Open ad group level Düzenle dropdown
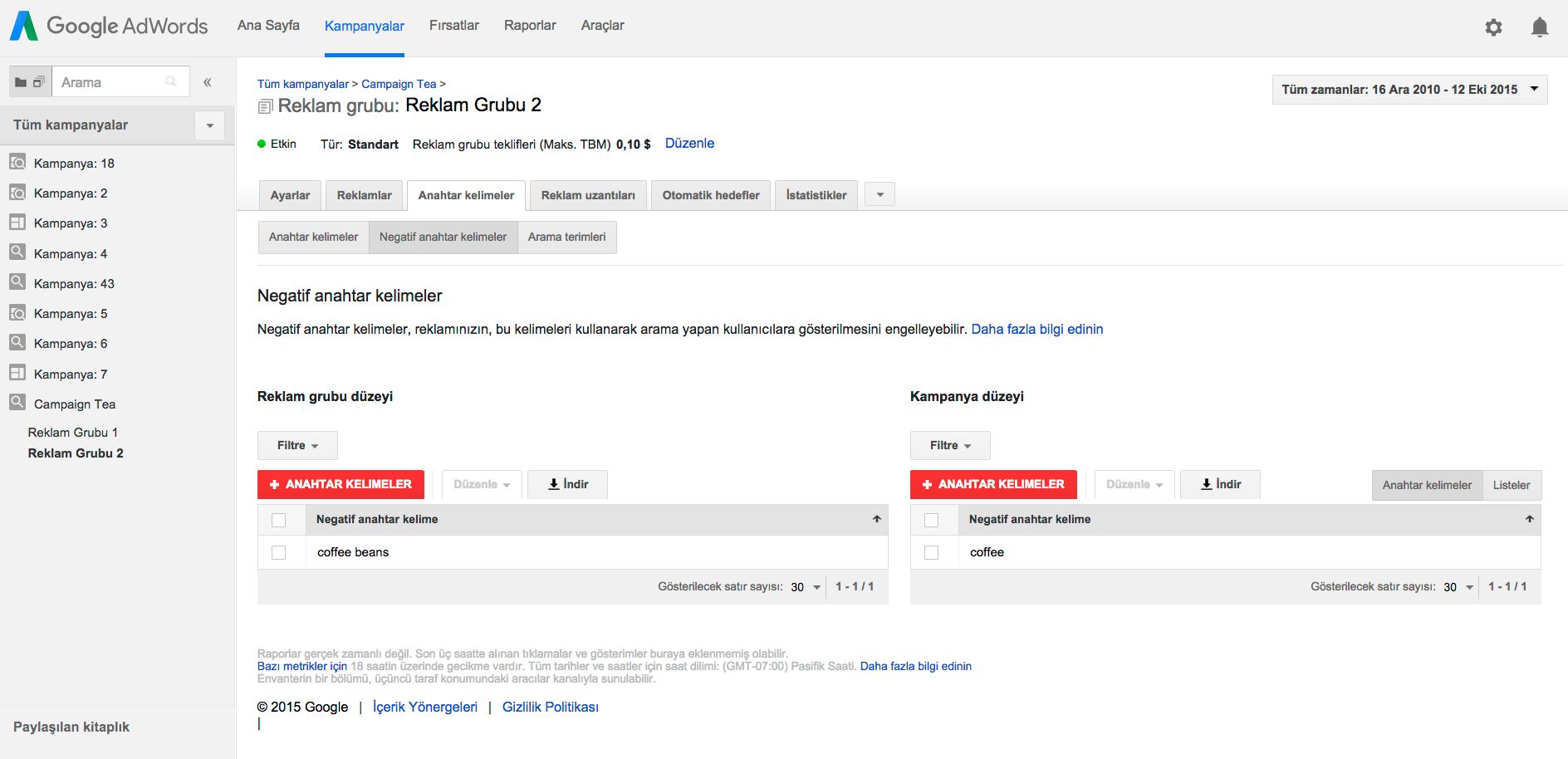This screenshot has height=759, width=1568. 482,484
